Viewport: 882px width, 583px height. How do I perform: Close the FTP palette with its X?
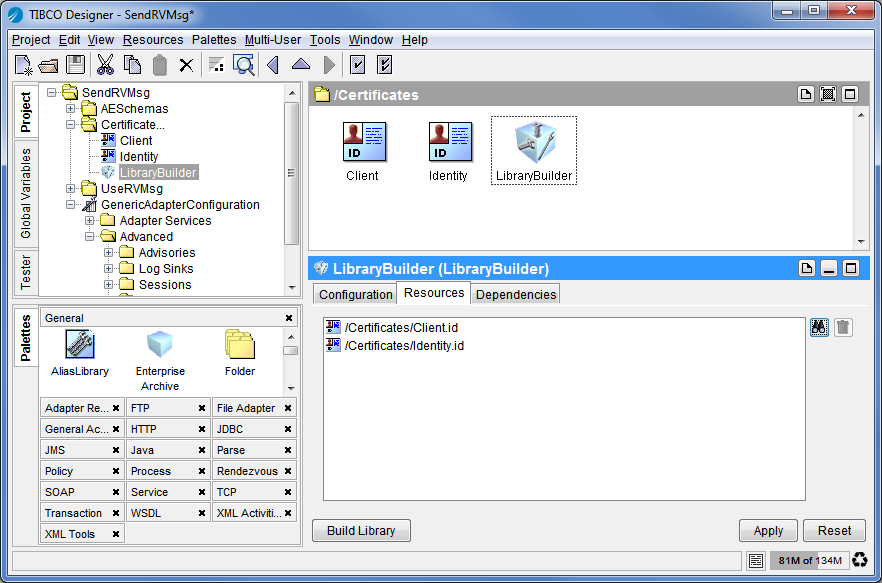pyautogui.click(x=201, y=408)
